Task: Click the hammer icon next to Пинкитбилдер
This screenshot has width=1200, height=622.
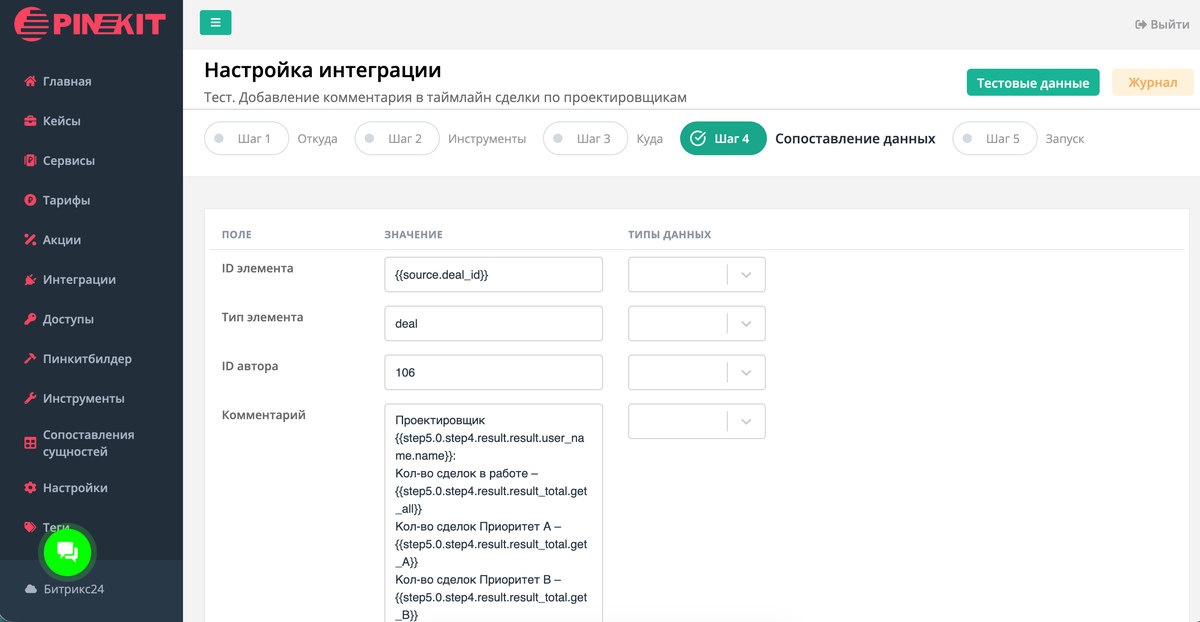Action: pos(30,359)
